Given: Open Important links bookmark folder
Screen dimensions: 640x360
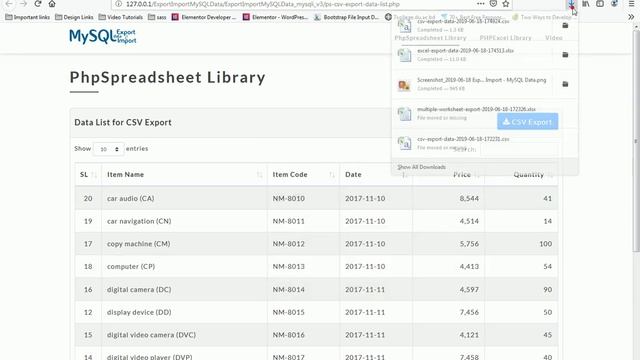Looking at the screenshot, I should (x=27, y=17).
